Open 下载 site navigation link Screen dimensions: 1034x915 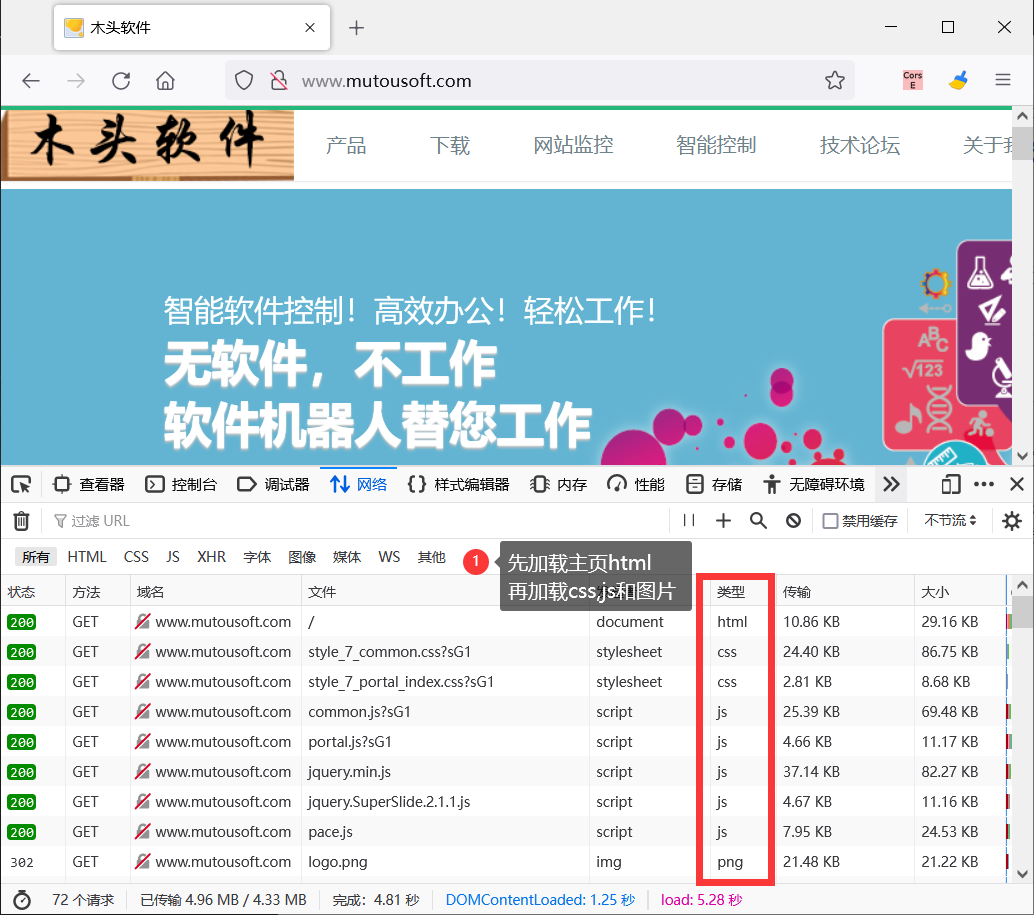pos(450,145)
